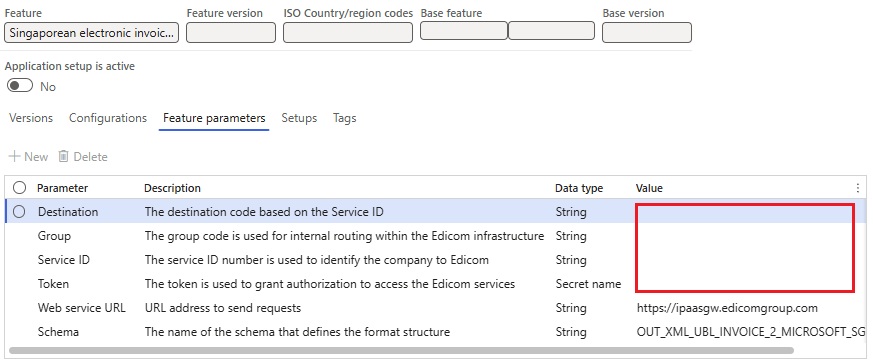Screen dimensions: 873x362
Task: Open the Versions tab
Action: tap(31, 118)
